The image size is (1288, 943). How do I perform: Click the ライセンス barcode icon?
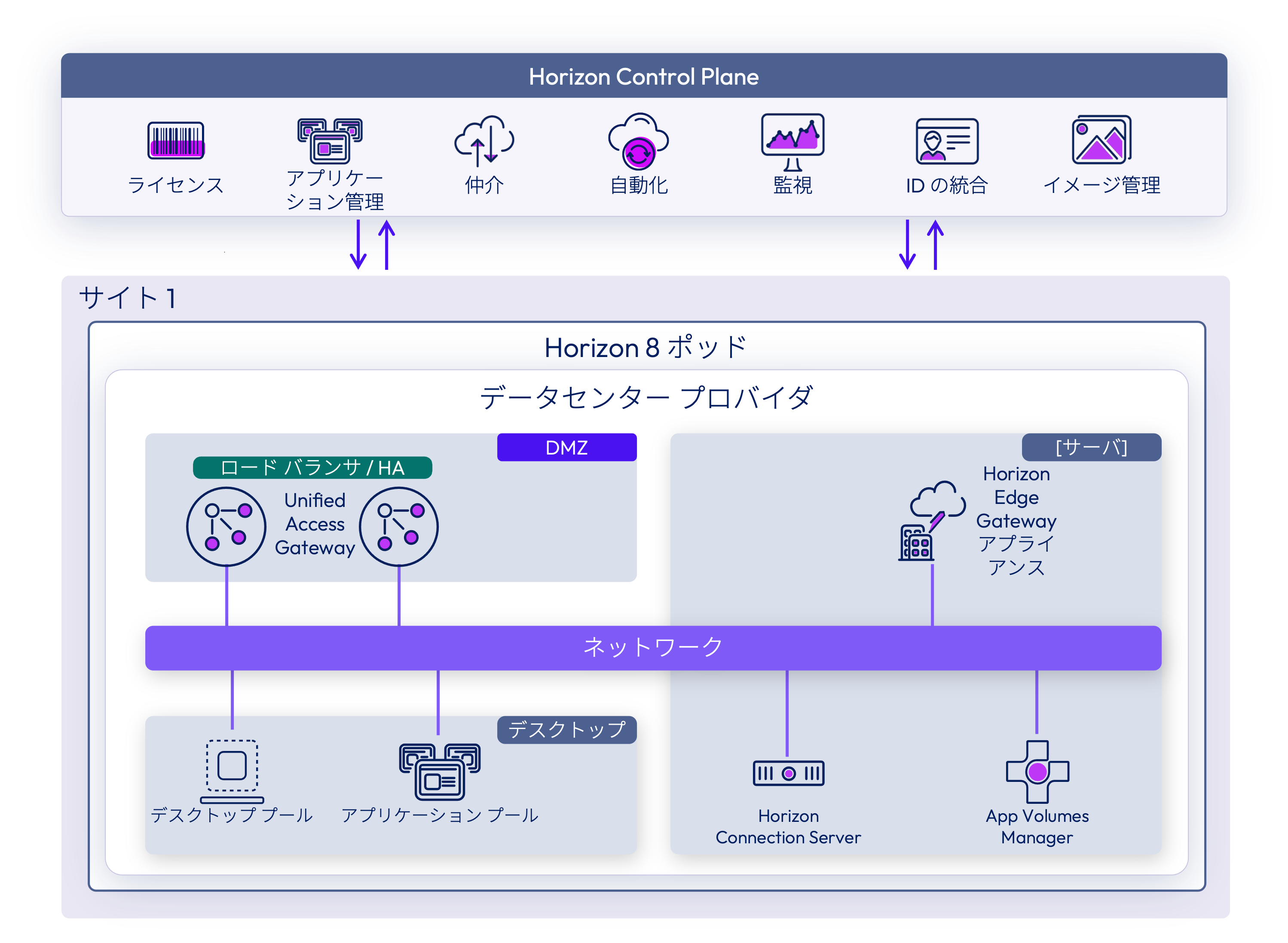pyautogui.click(x=176, y=140)
